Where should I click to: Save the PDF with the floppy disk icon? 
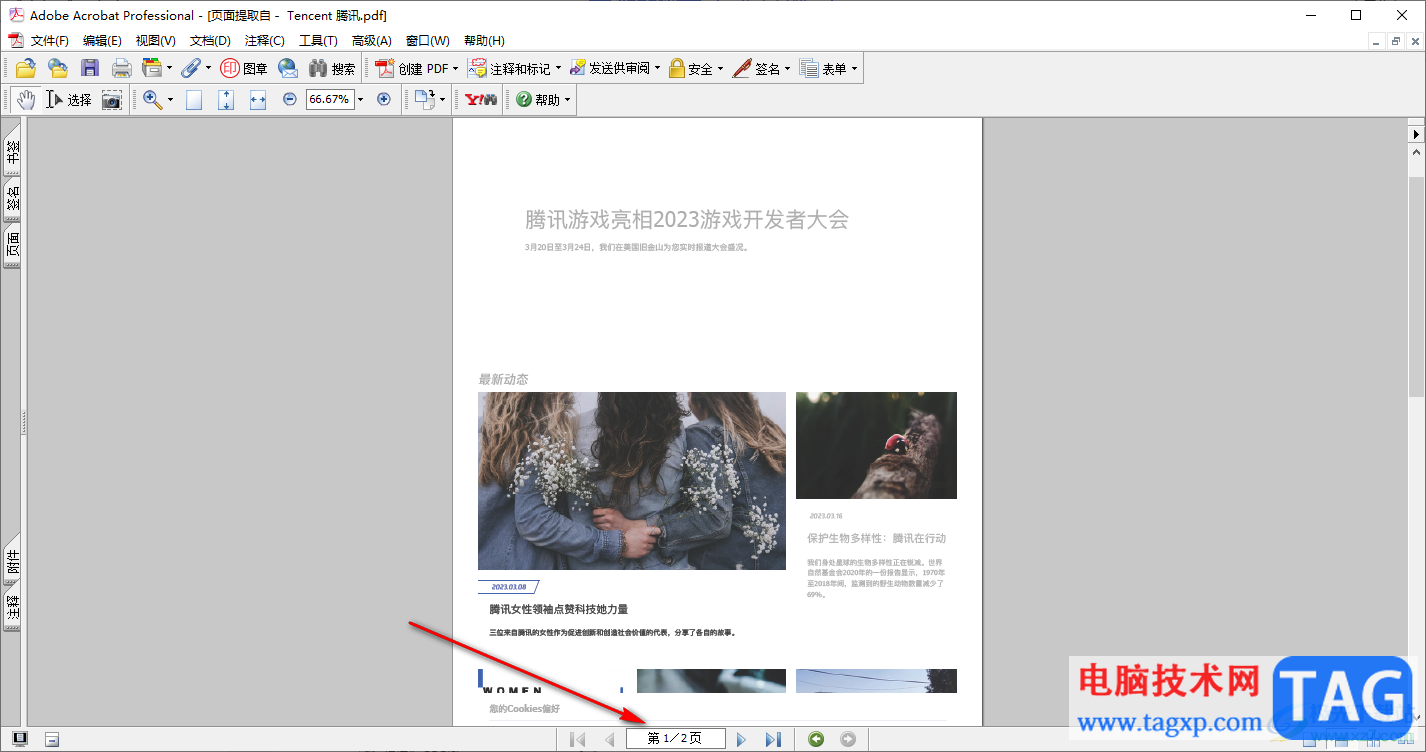pos(90,68)
